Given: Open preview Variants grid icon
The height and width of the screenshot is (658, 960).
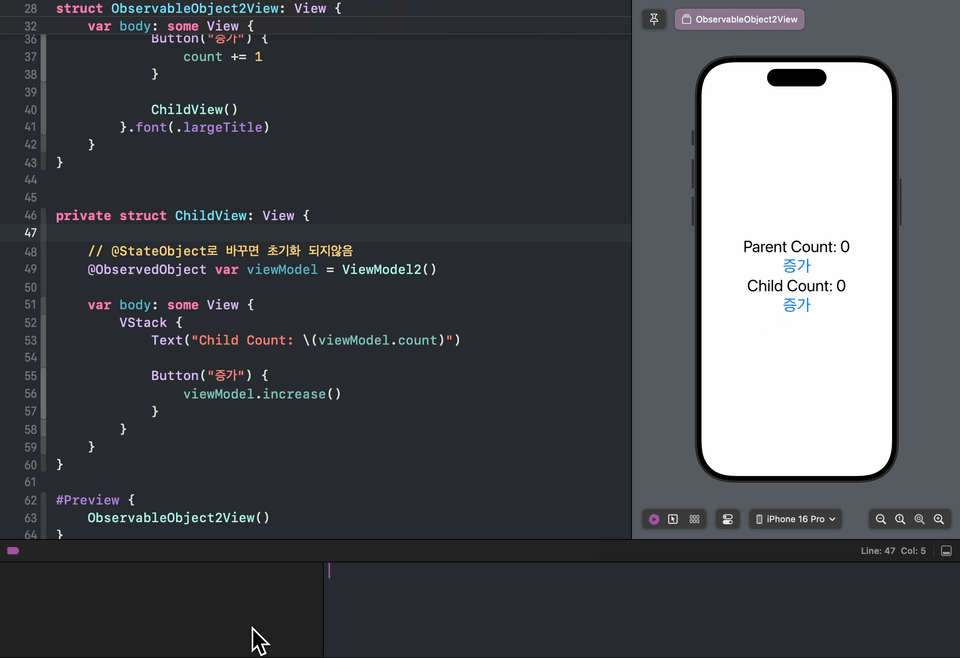Looking at the screenshot, I should pos(694,519).
